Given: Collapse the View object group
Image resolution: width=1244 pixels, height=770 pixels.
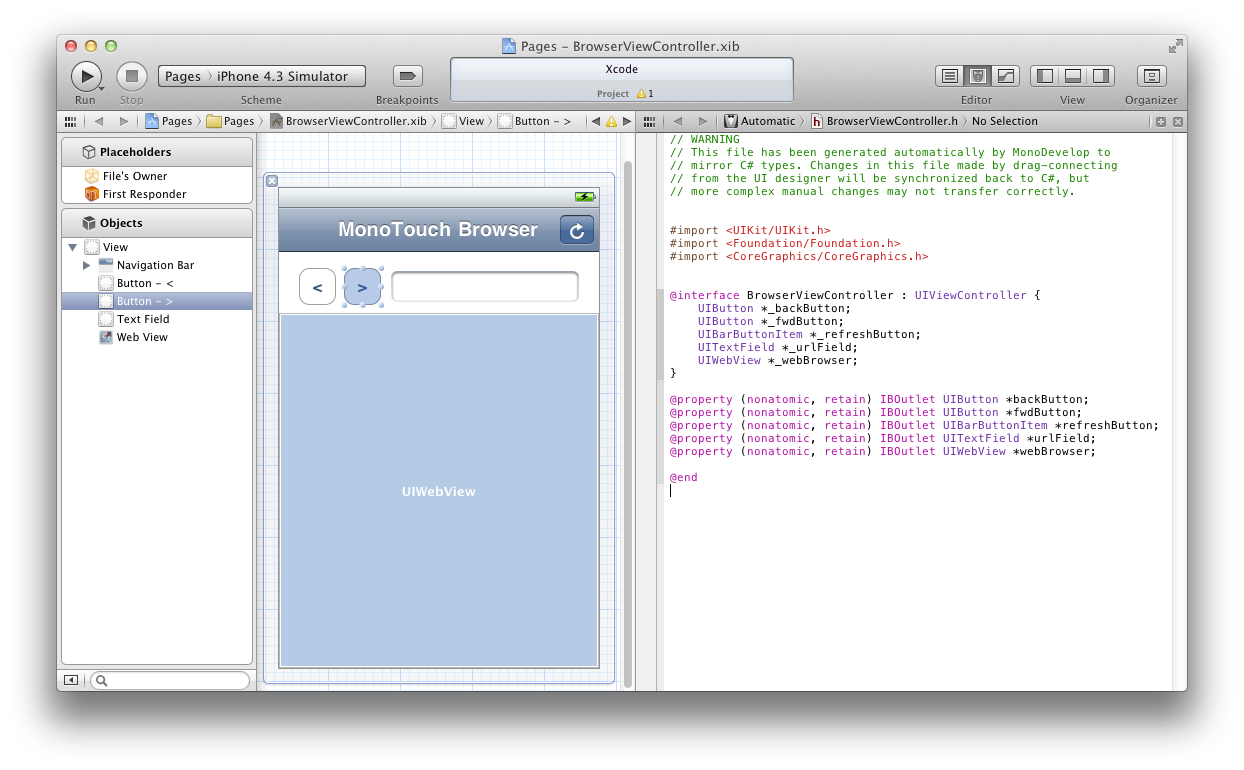Looking at the screenshot, I should (x=71, y=247).
